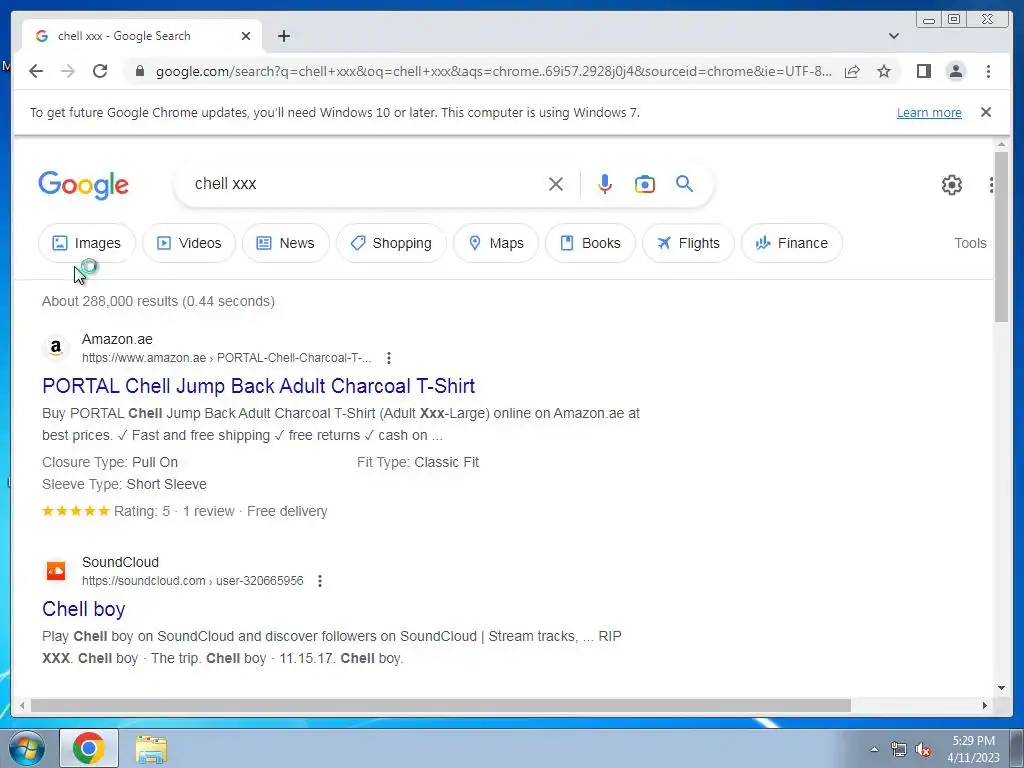Click the SoundCloud site favicon
The height and width of the screenshot is (768, 1024).
pyautogui.click(x=56, y=571)
